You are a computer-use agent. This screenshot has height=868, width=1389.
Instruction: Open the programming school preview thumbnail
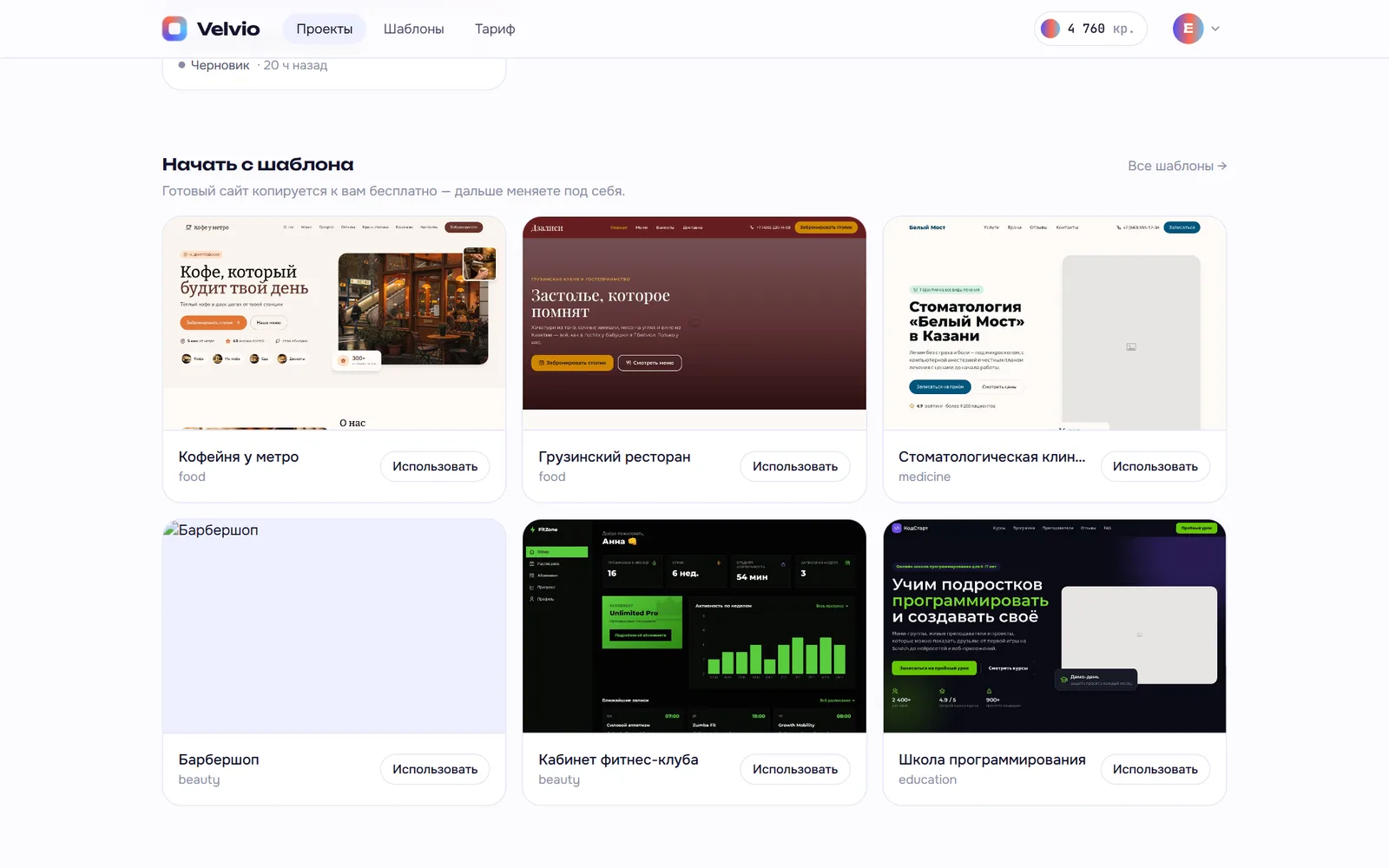tap(1055, 626)
